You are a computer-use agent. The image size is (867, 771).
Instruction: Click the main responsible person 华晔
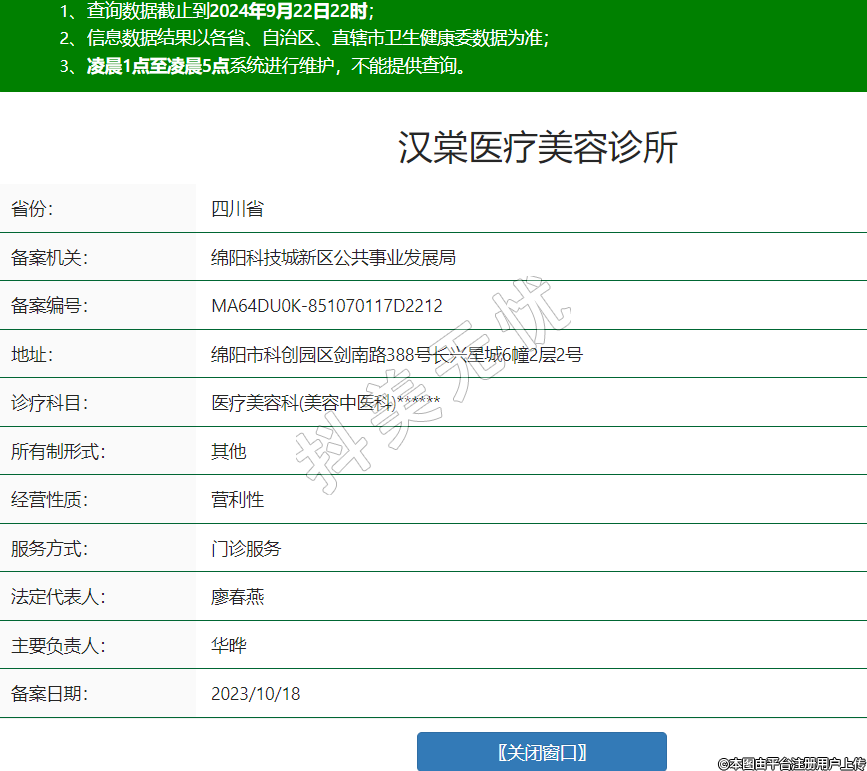click(228, 646)
